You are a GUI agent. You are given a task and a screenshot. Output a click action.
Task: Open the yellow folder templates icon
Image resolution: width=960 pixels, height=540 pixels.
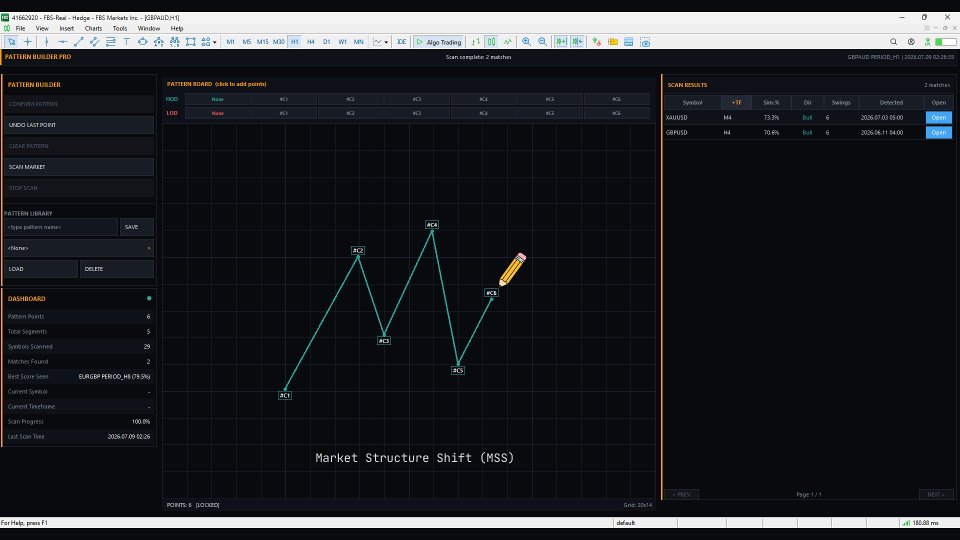tap(612, 42)
